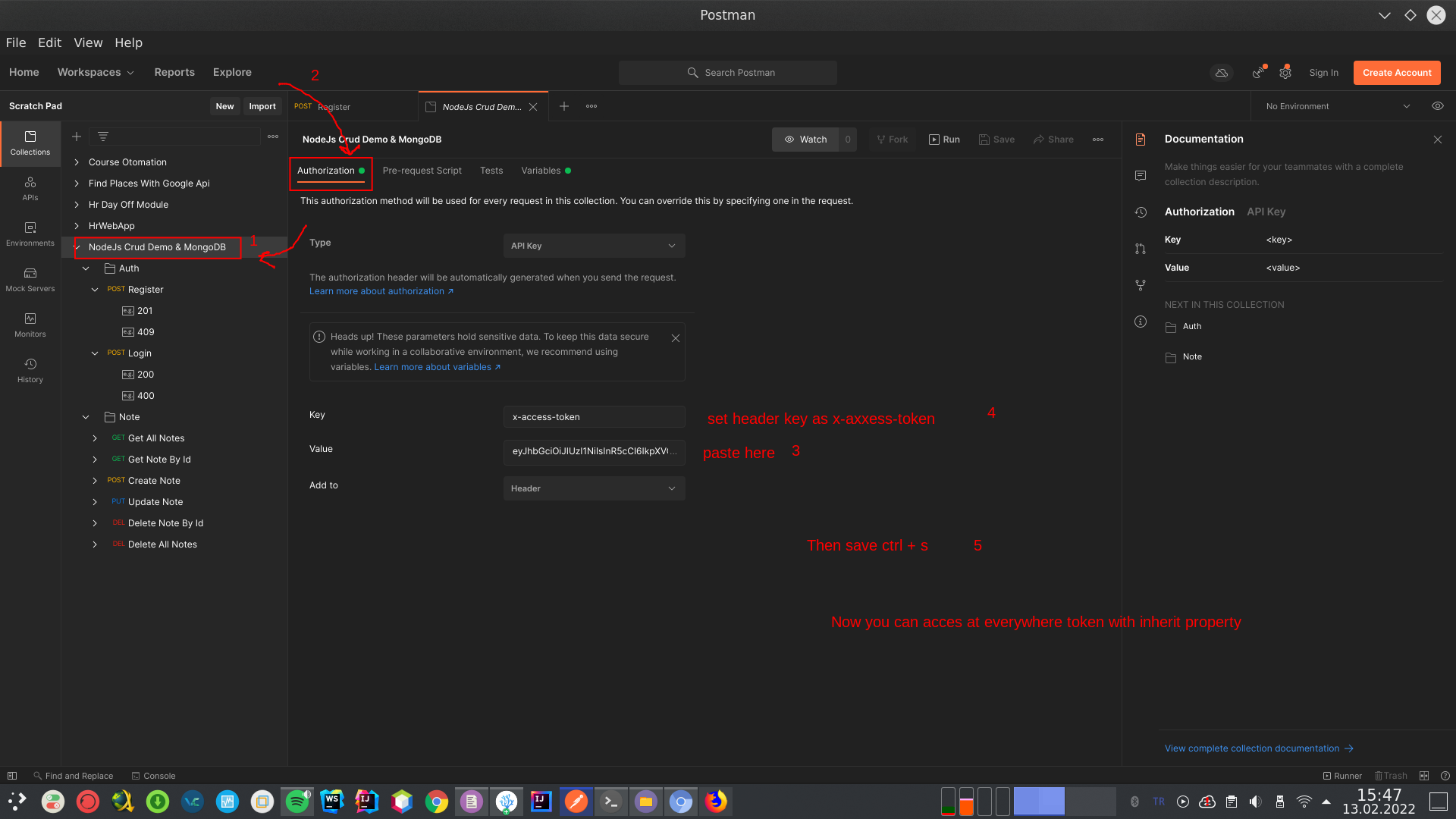Open the Monitors sidebar panel
1456x819 pixels.
30,324
